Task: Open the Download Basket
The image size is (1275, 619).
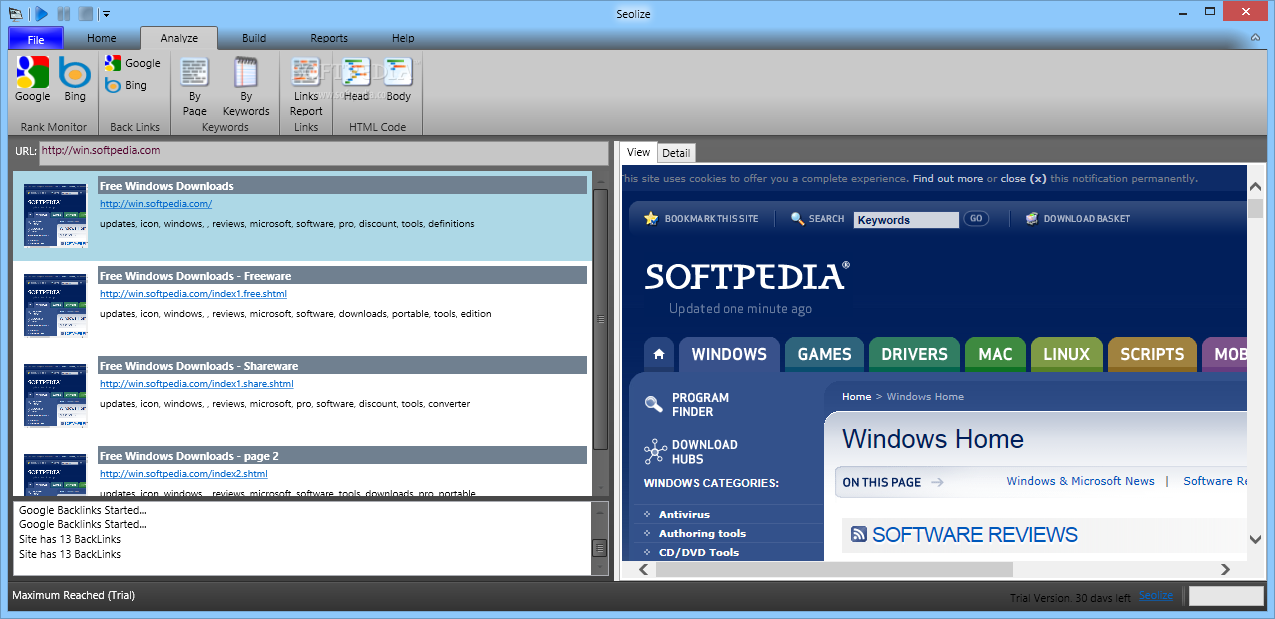Action: click(1078, 219)
